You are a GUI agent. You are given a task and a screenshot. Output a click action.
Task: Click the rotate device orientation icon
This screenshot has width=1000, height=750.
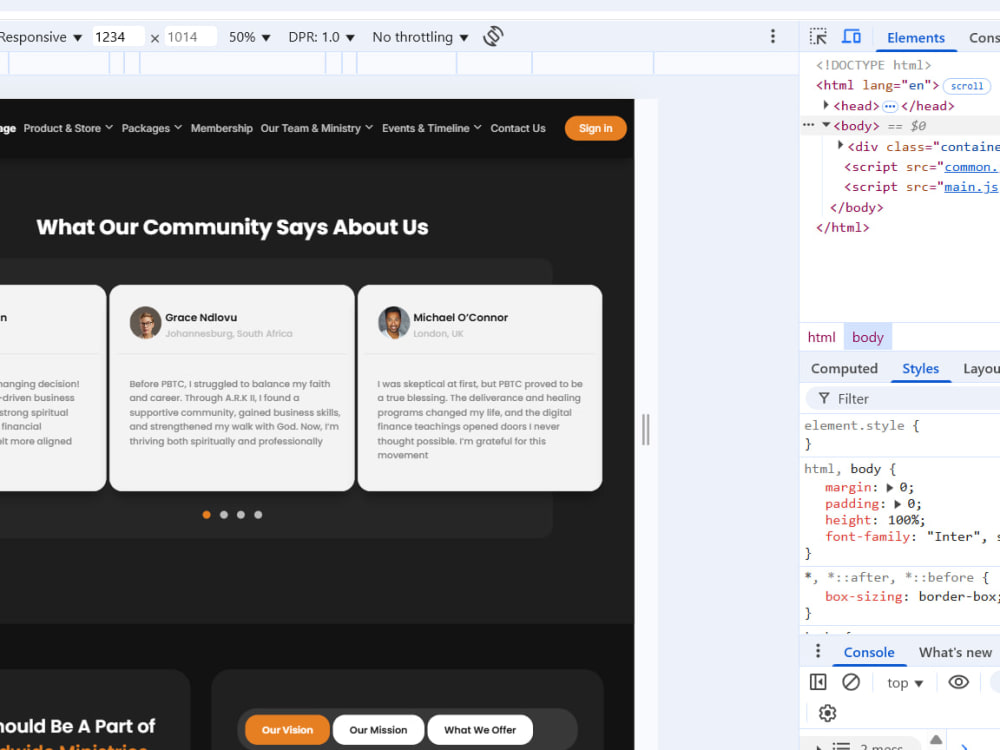tap(493, 36)
